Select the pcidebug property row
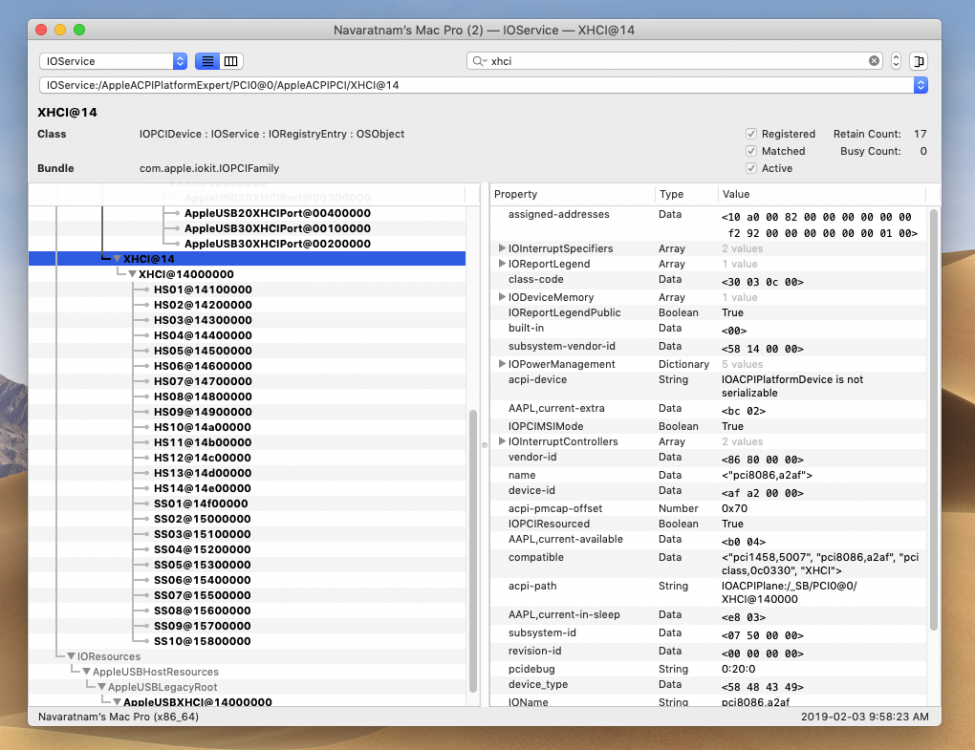 [x=708, y=669]
